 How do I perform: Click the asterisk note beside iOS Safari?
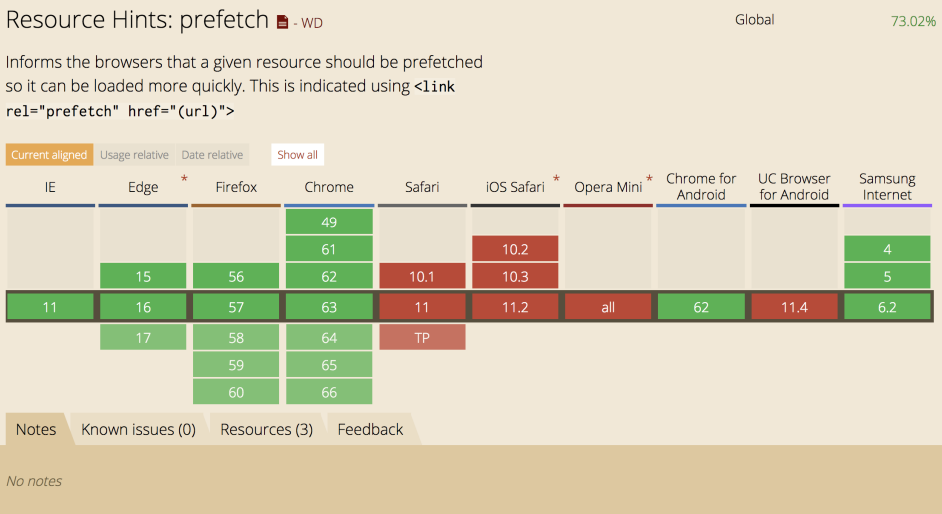(x=556, y=179)
